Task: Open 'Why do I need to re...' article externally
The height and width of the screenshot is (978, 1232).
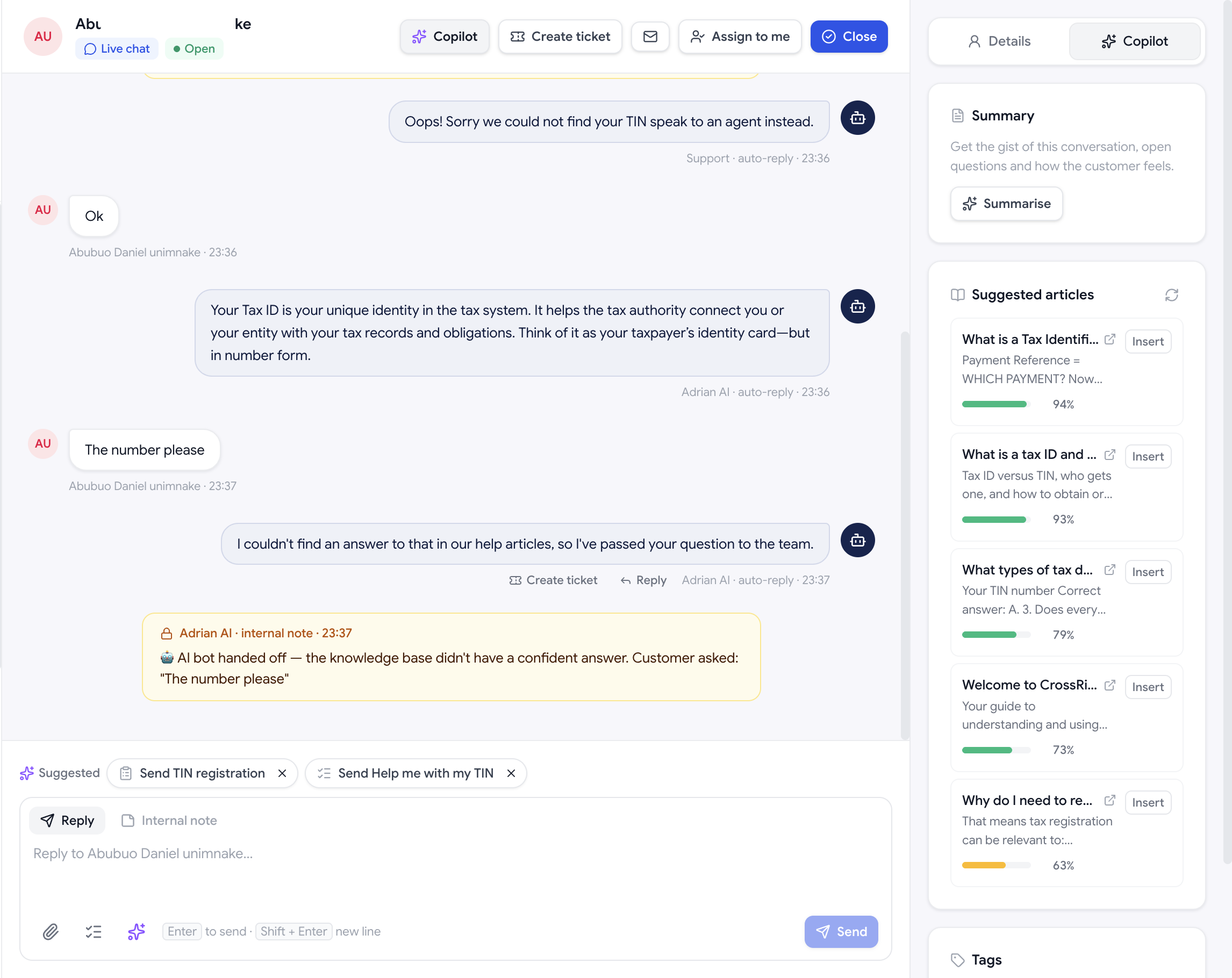Action: (x=1110, y=800)
